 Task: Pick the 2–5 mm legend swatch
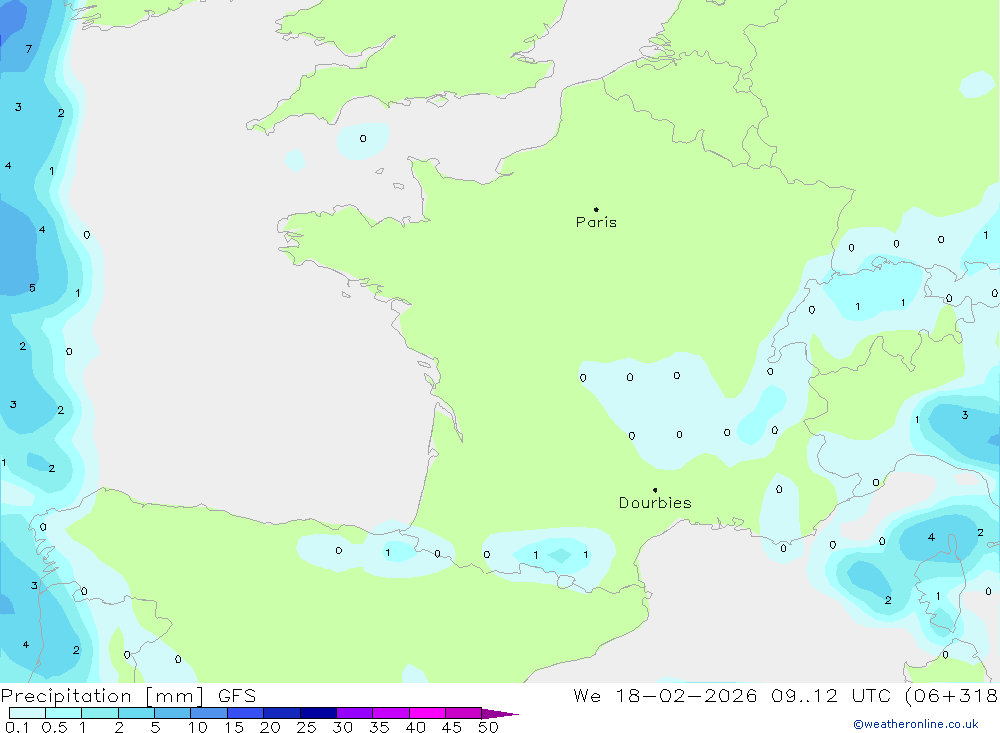136,713
